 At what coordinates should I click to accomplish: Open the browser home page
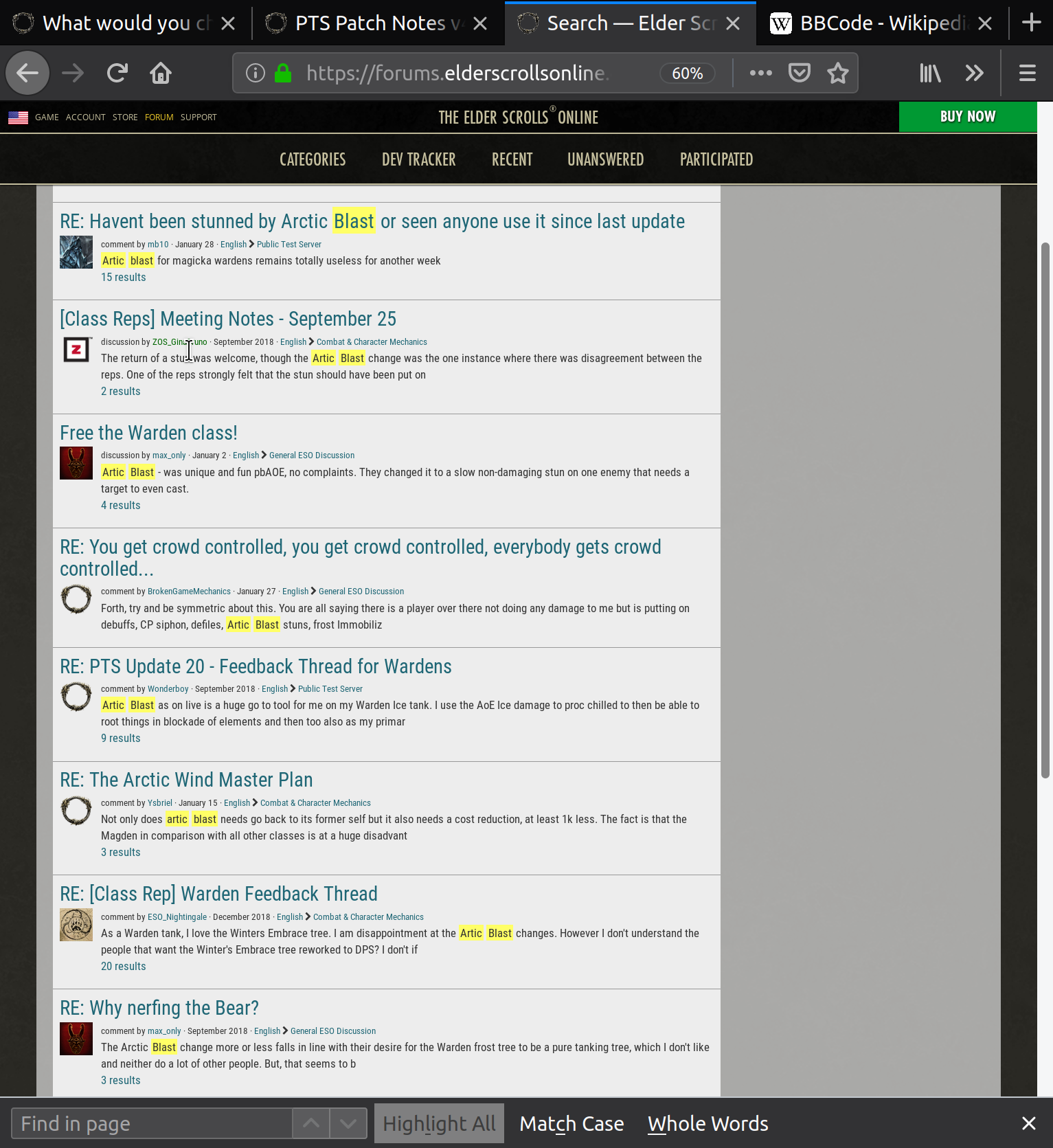pyautogui.click(x=161, y=73)
